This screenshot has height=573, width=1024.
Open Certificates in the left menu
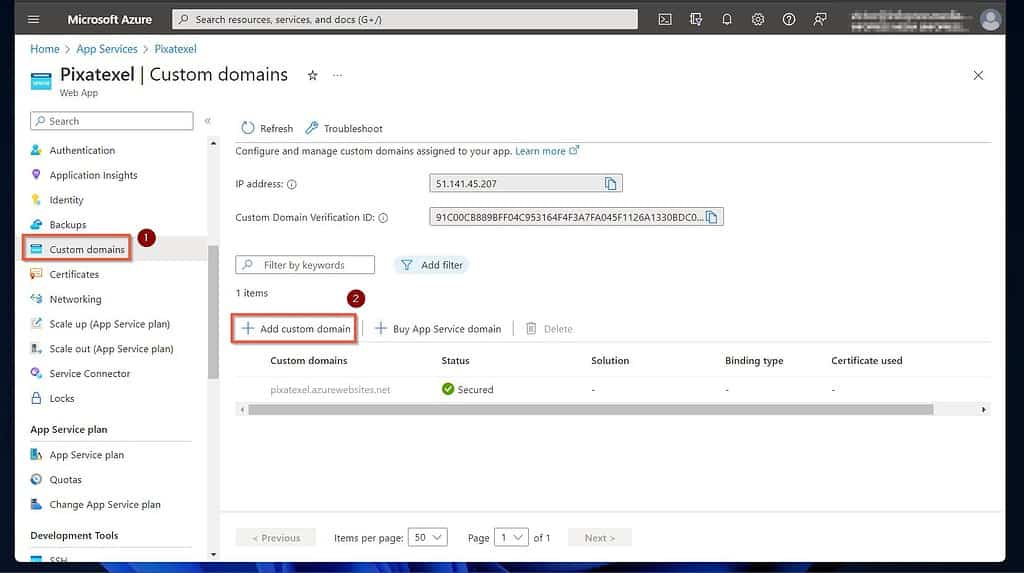tap(74, 274)
